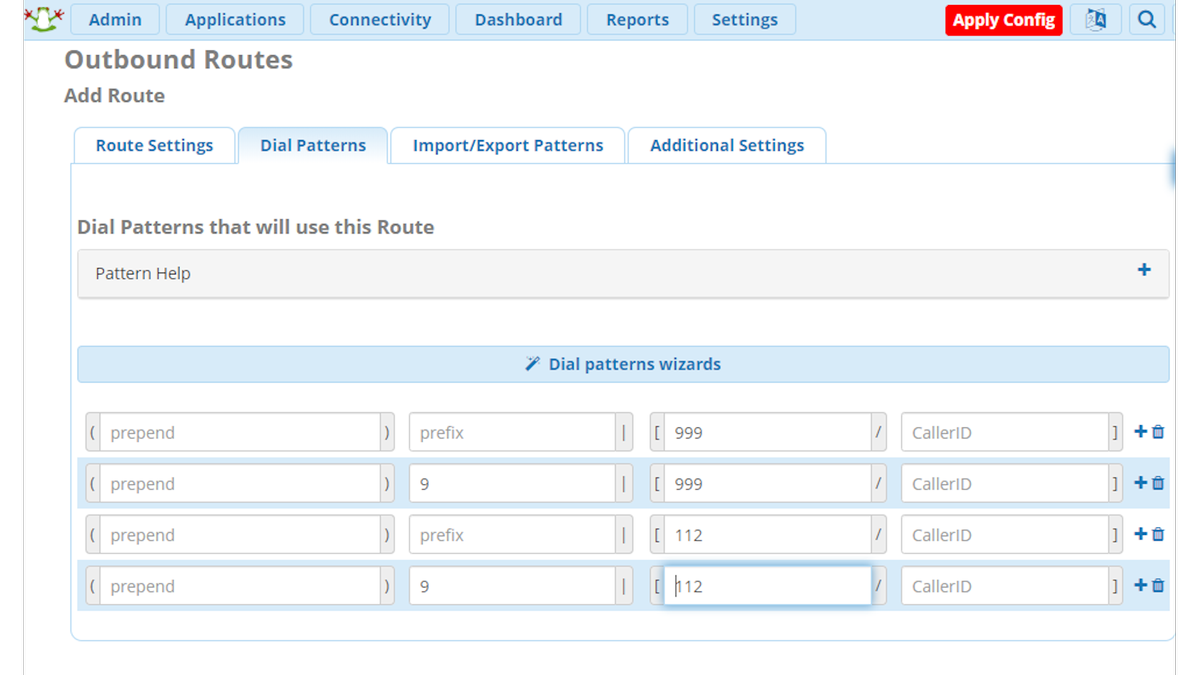The width and height of the screenshot is (1200, 675).
Task: Add a row after the last 112 pattern
Action: (x=1141, y=585)
